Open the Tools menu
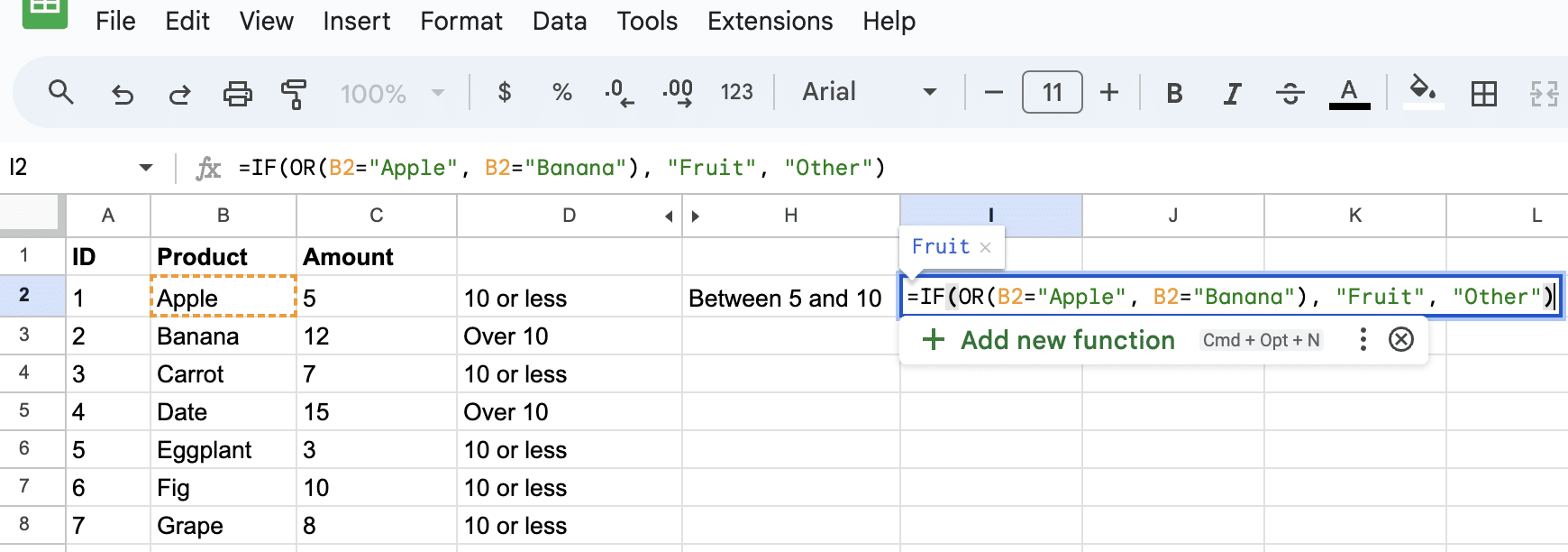The image size is (1568, 552). [x=647, y=21]
